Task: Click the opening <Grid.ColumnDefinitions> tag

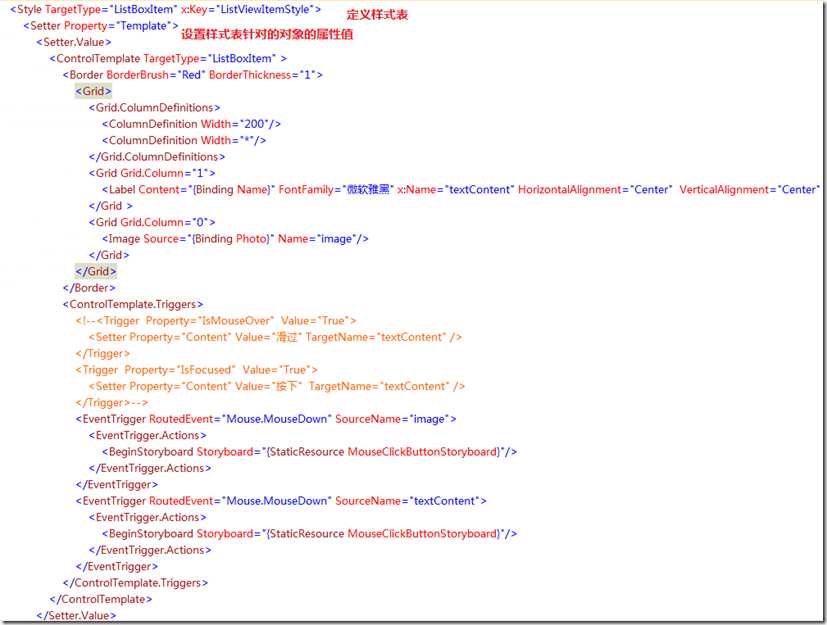Action: [x=155, y=108]
